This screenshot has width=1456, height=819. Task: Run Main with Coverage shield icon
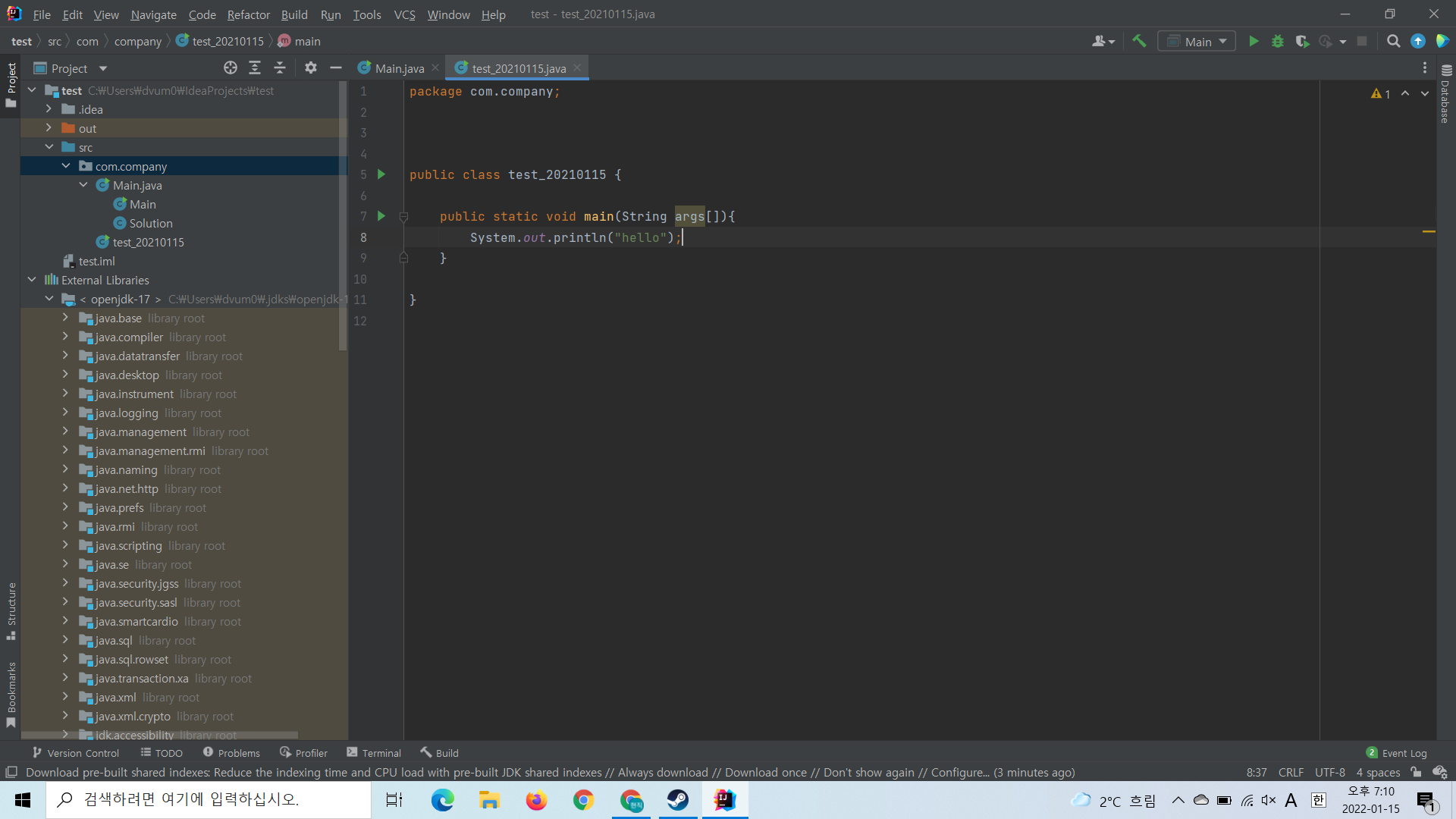click(1303, 41)
